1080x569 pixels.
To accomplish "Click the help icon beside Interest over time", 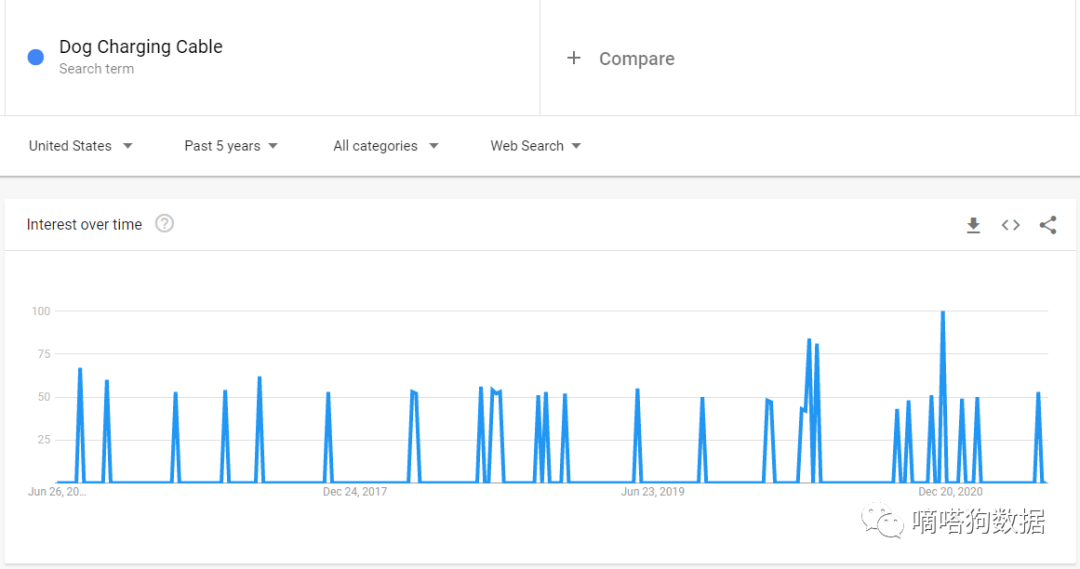I will pos(165,224).
